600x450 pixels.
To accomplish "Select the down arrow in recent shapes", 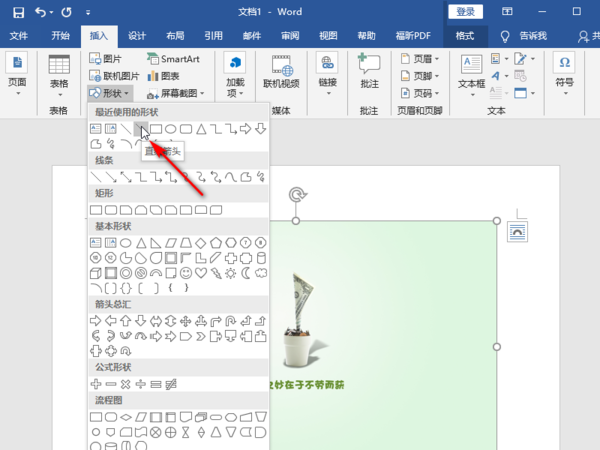I will point(261,129).
